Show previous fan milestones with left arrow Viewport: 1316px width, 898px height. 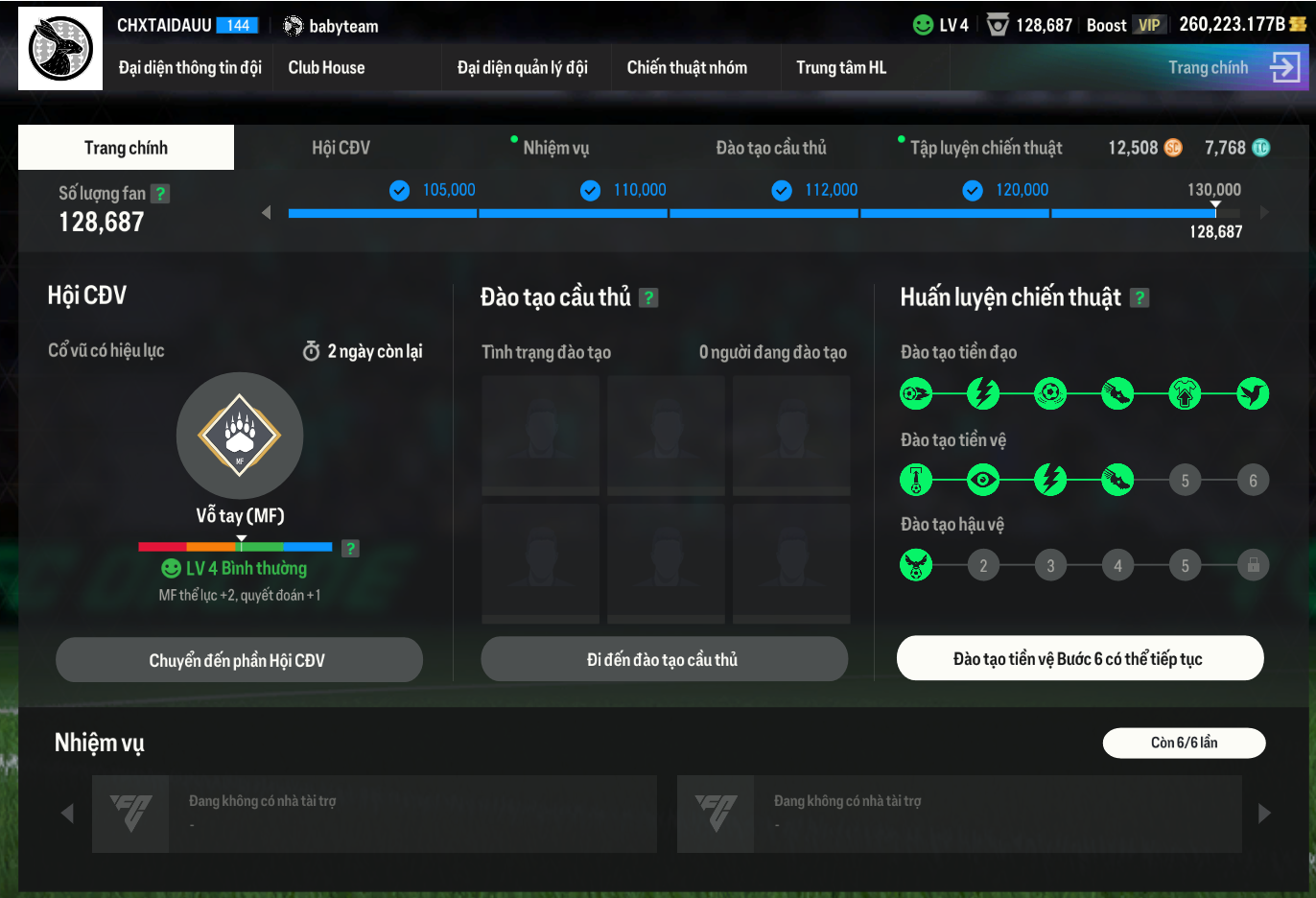(266, 212)
